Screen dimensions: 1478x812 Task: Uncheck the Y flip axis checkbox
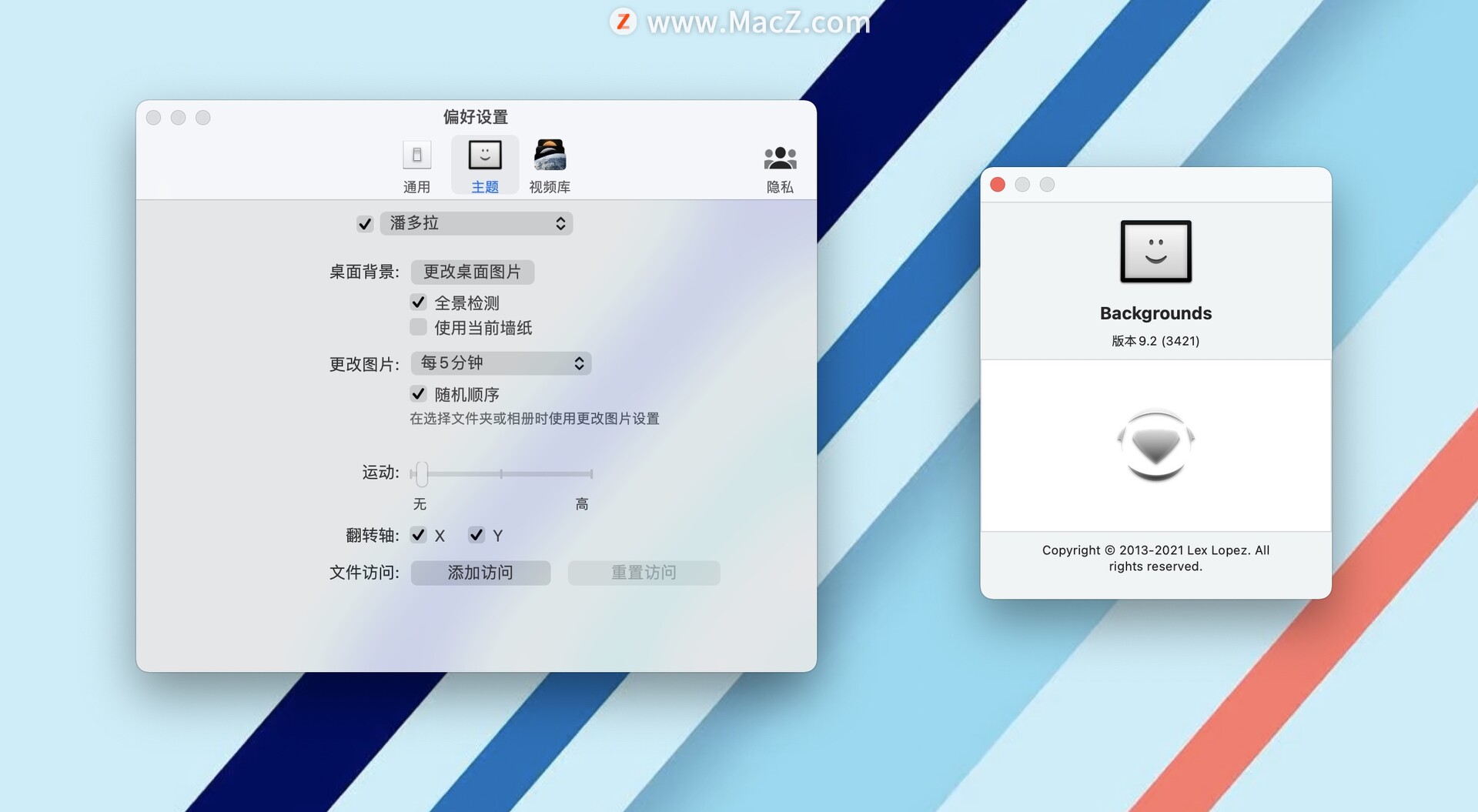point(477,535)
